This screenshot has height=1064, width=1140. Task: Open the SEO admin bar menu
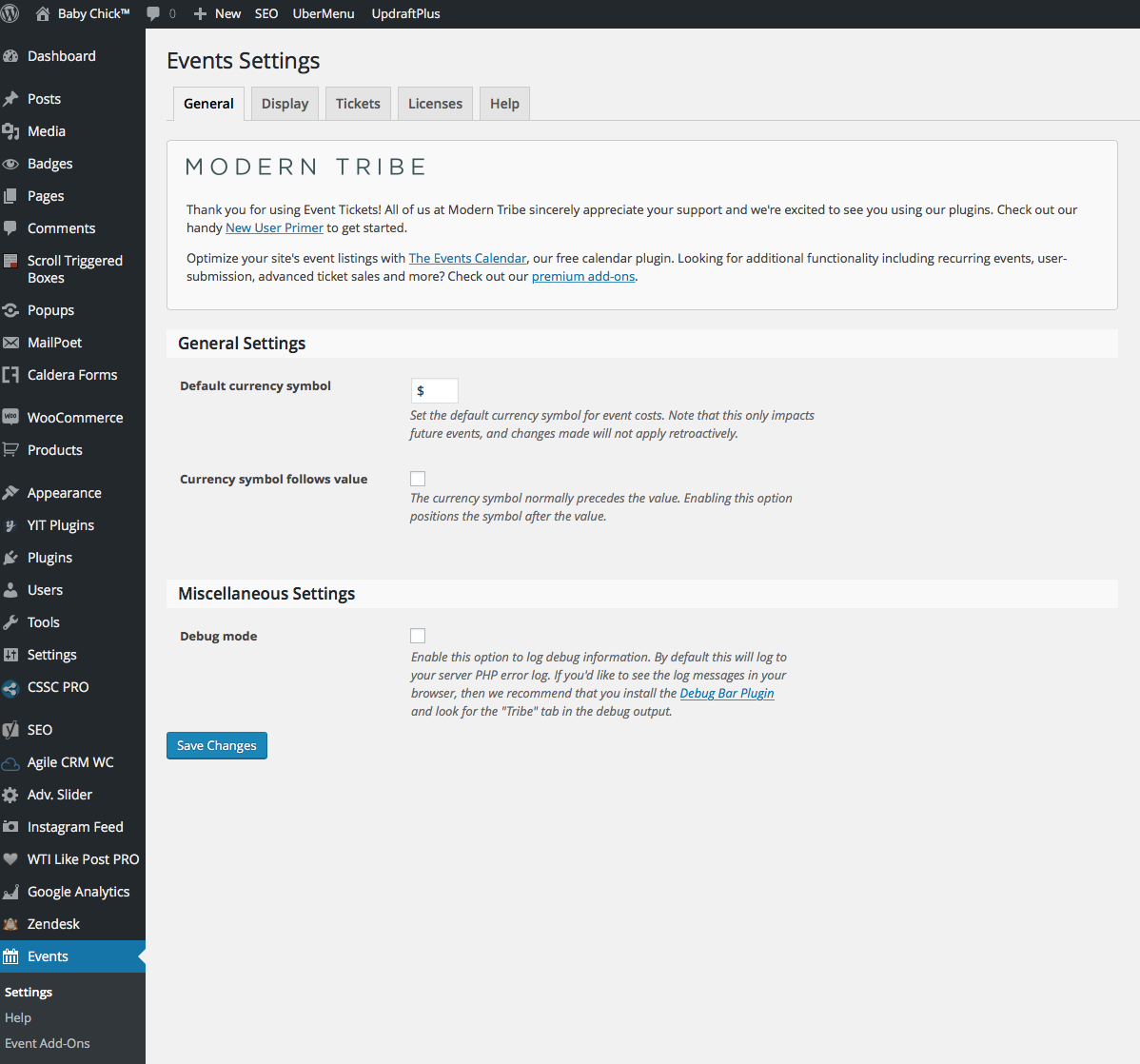(266, 14)
